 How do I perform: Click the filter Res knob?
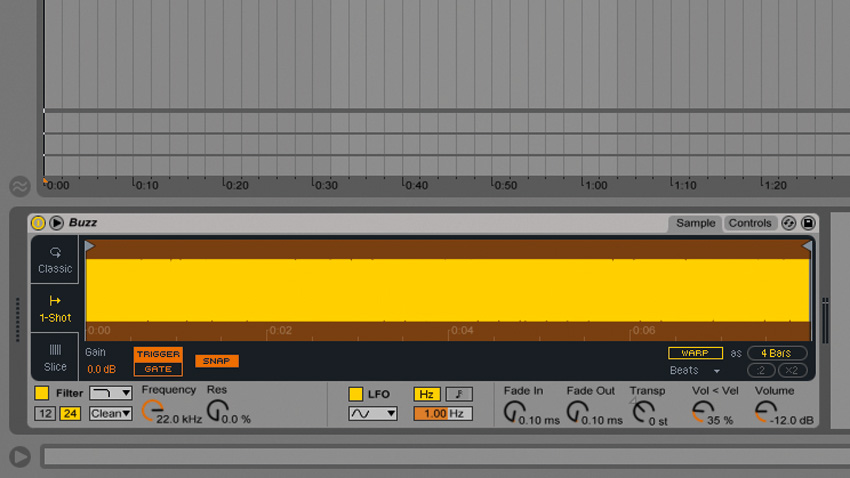pyautogui.click(x=217, y=411)
